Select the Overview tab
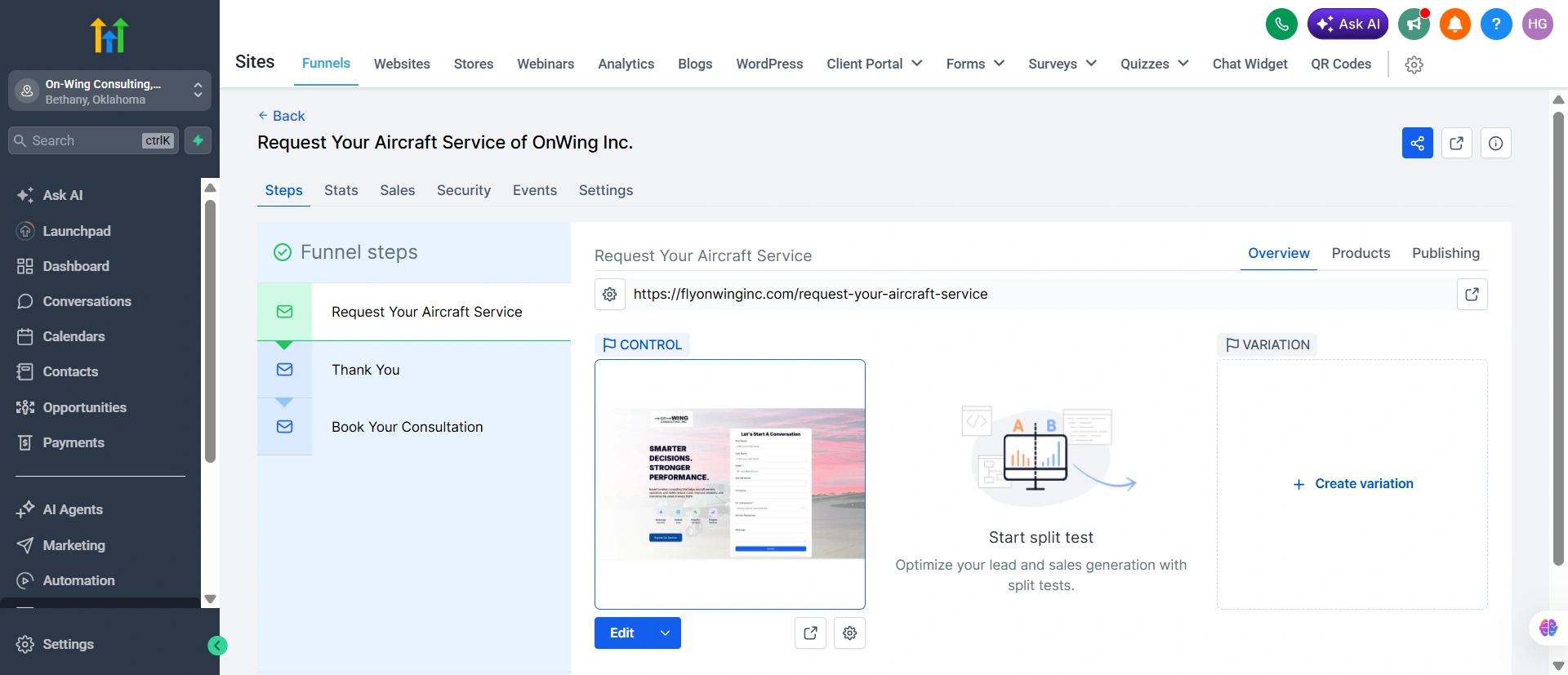 click(1279, 253)
